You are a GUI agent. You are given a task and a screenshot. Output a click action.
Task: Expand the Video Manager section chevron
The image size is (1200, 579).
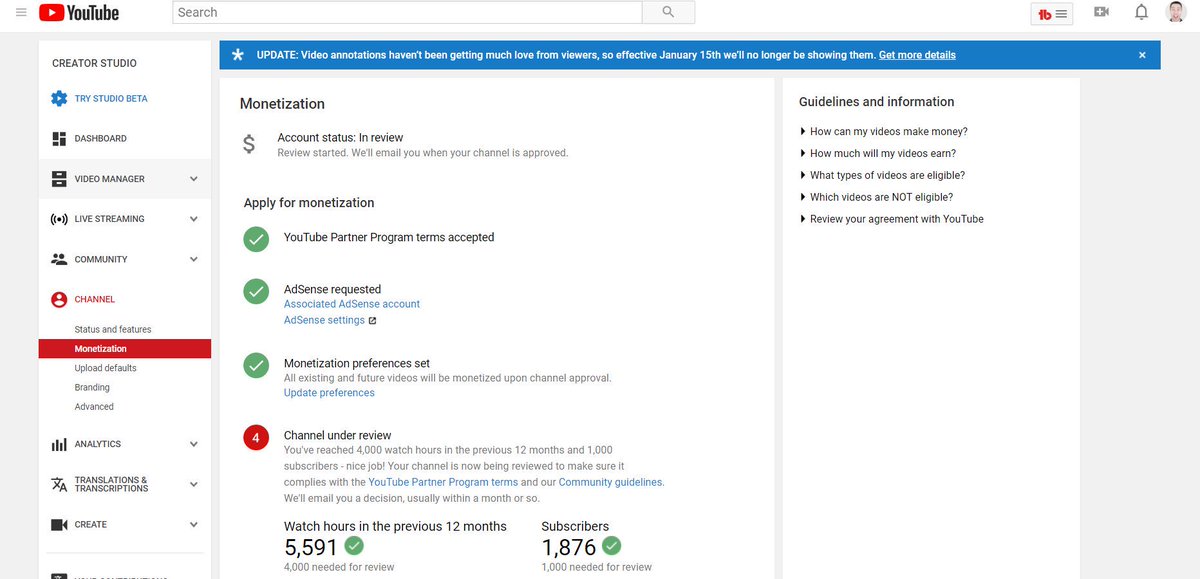click(193, 179)
